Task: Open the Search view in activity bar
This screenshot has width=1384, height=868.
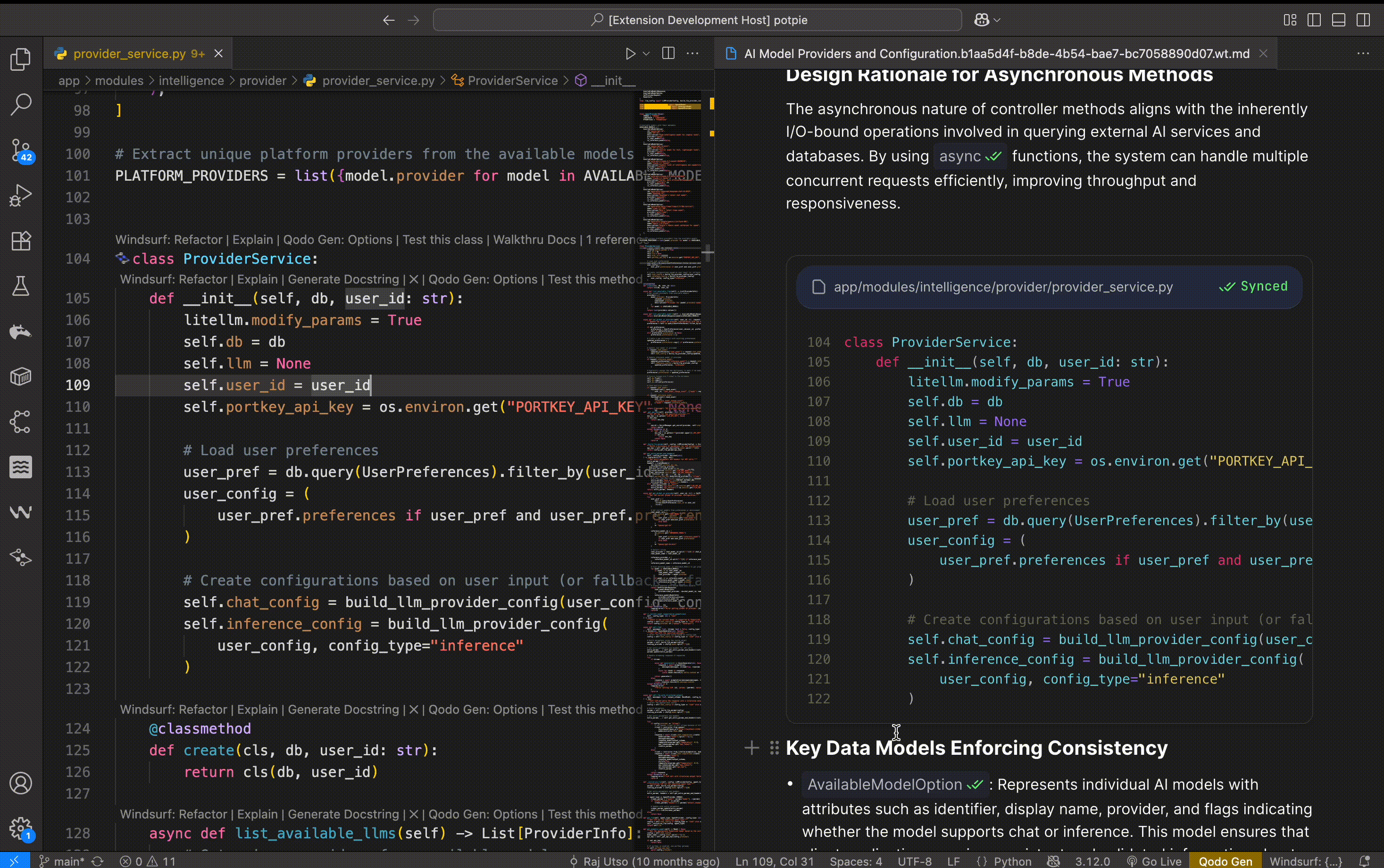Action: 21,104
